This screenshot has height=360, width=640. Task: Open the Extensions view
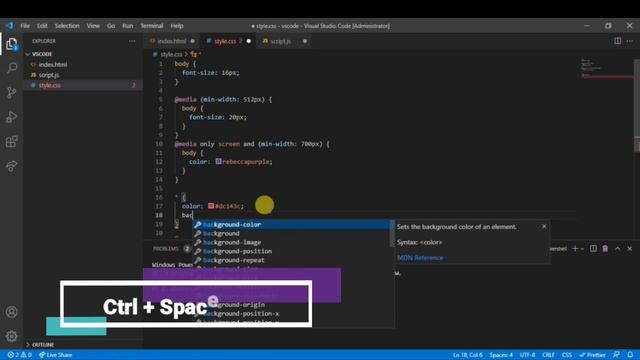pyautogui.click(x=12, y=142)
